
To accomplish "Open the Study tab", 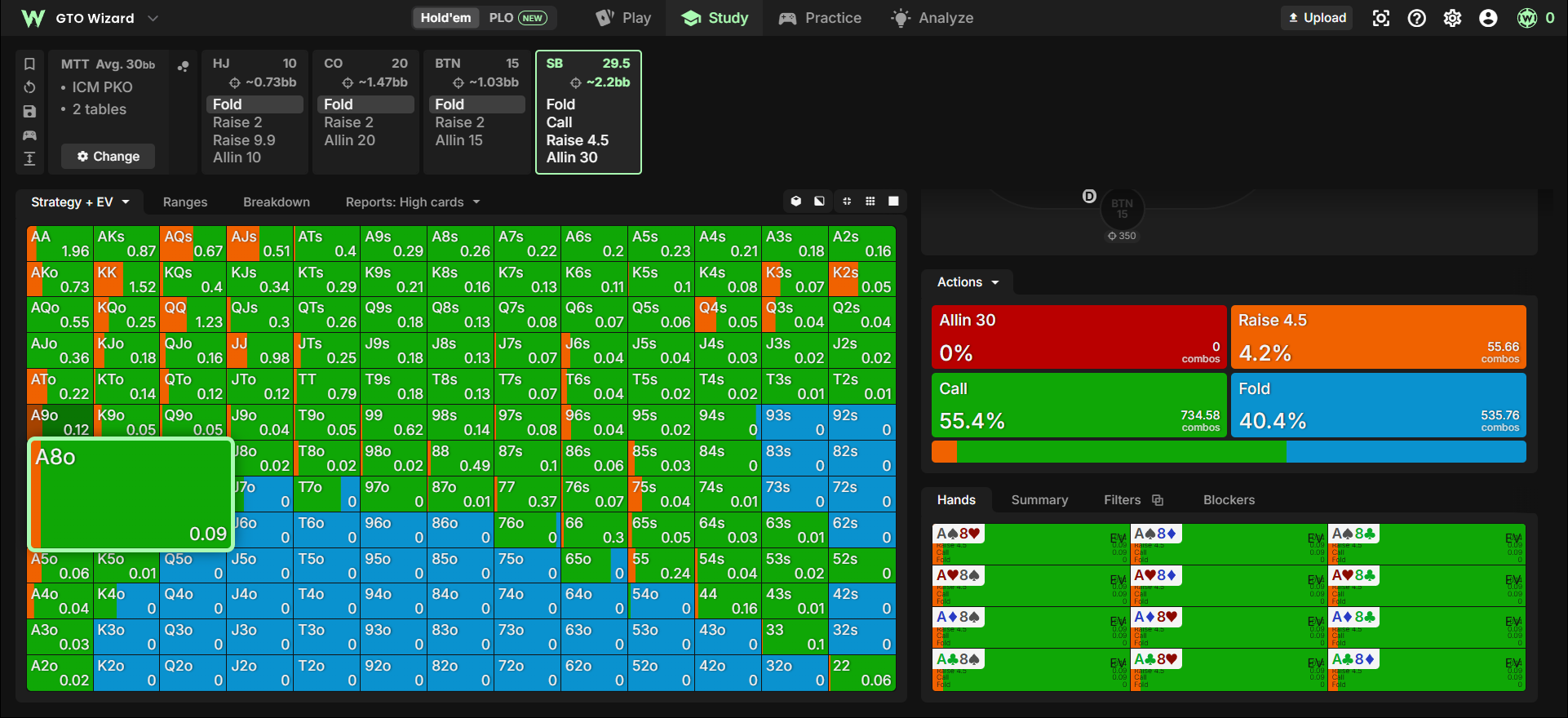I will 715,18.
